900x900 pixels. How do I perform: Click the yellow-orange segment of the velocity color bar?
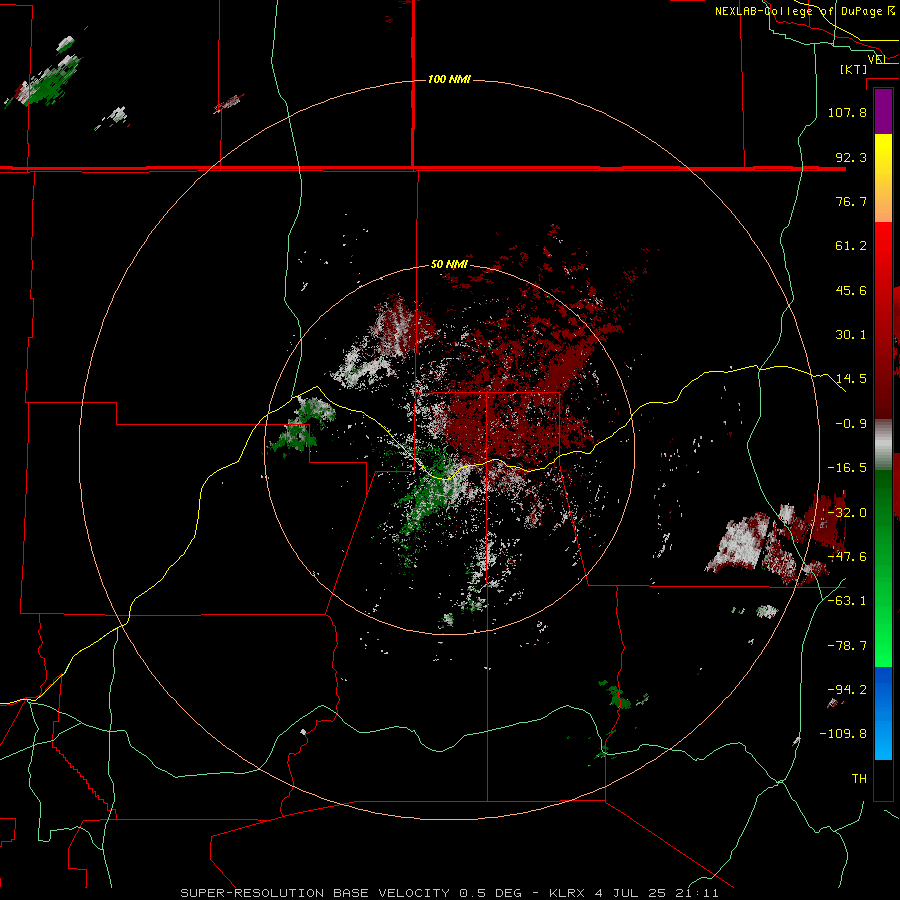tap(883, 178)
